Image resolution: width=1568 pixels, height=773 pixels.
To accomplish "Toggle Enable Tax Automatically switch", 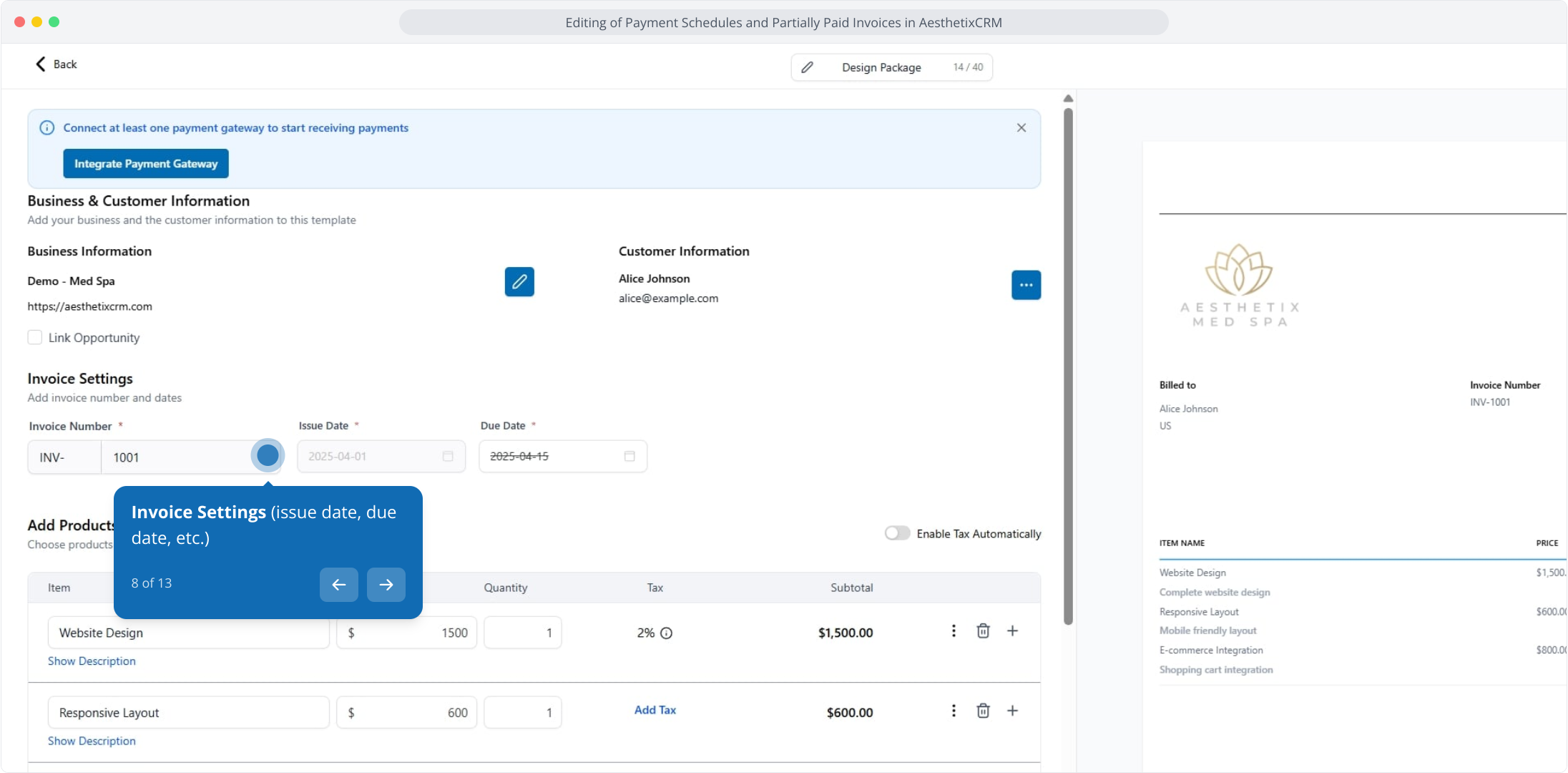I will click(x=897, y=533).
